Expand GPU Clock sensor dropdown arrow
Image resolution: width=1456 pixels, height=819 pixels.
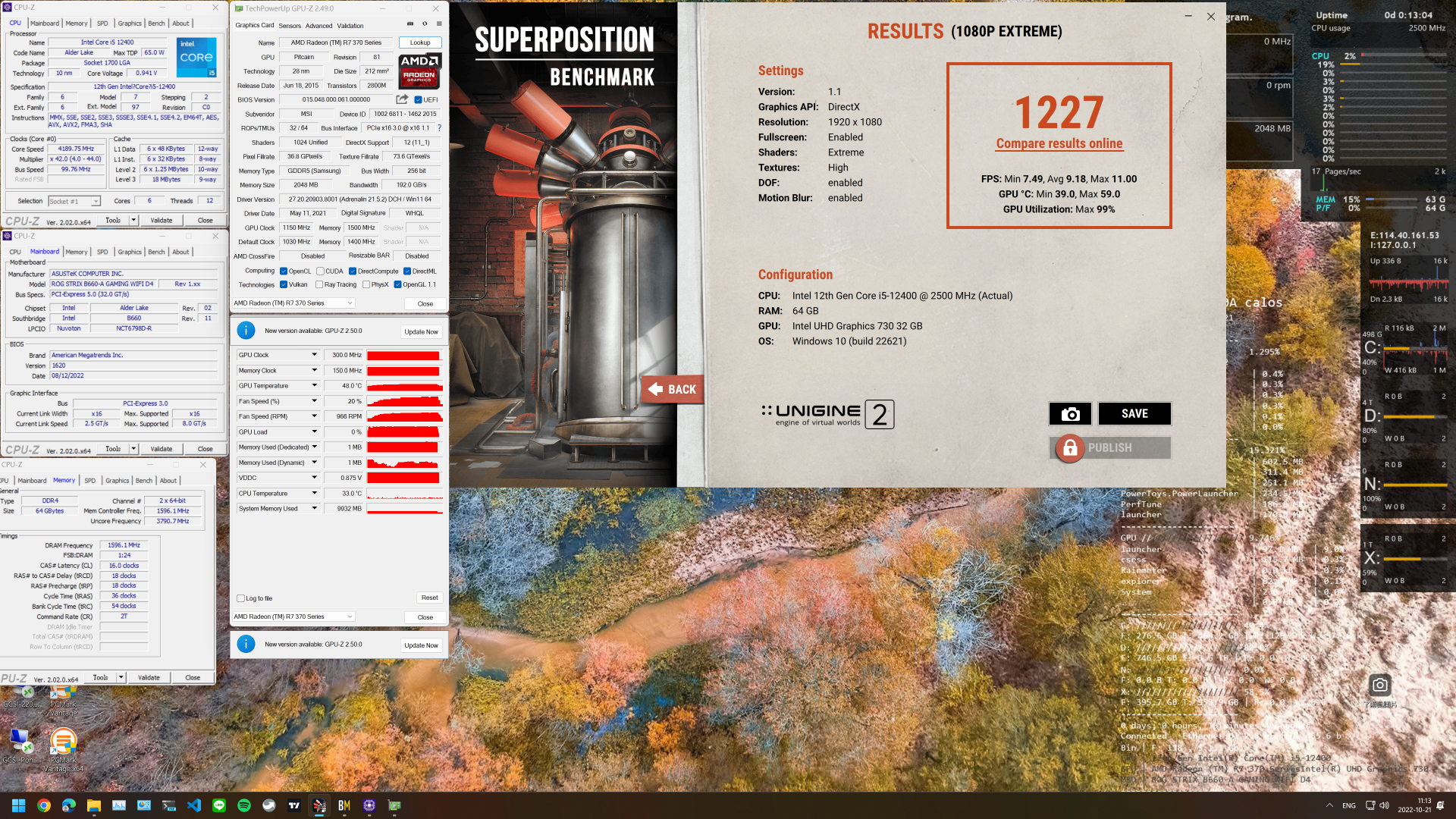[314, 355]
